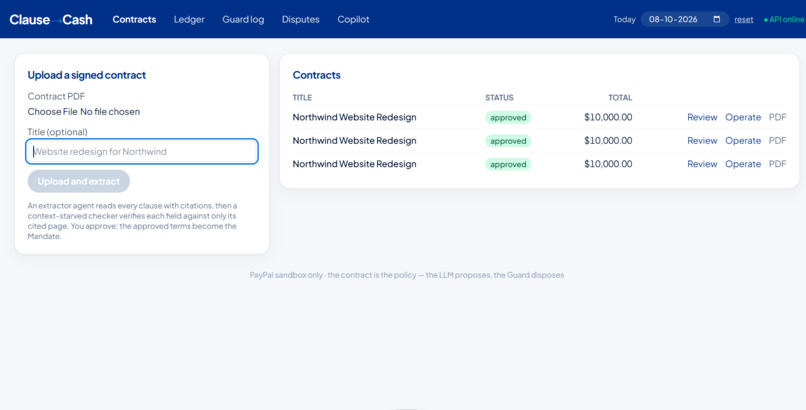
Task: Click $10,000.00 total in first row
Action: [x=608, y=117]
